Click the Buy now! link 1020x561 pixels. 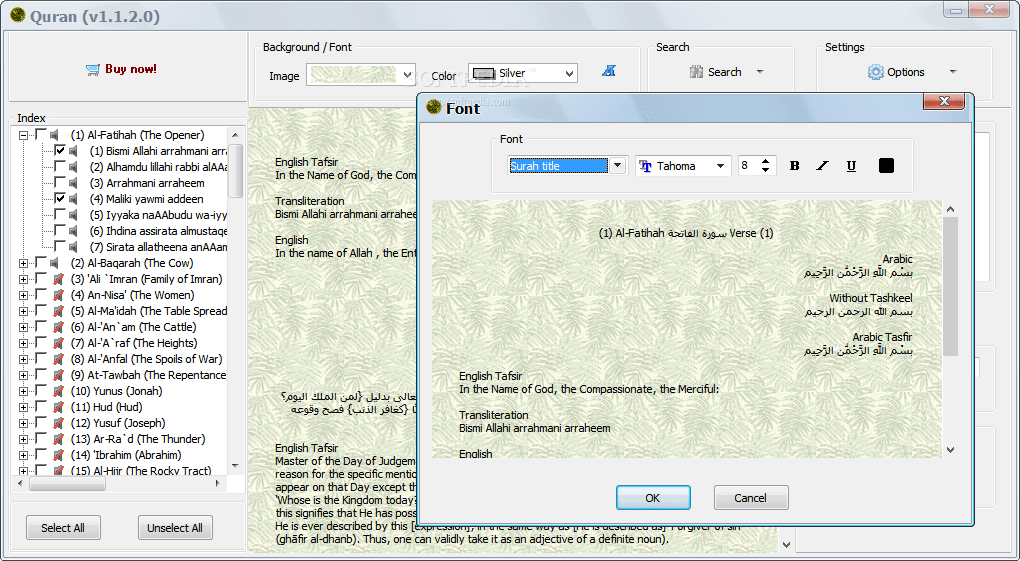[x=131, y=69]
